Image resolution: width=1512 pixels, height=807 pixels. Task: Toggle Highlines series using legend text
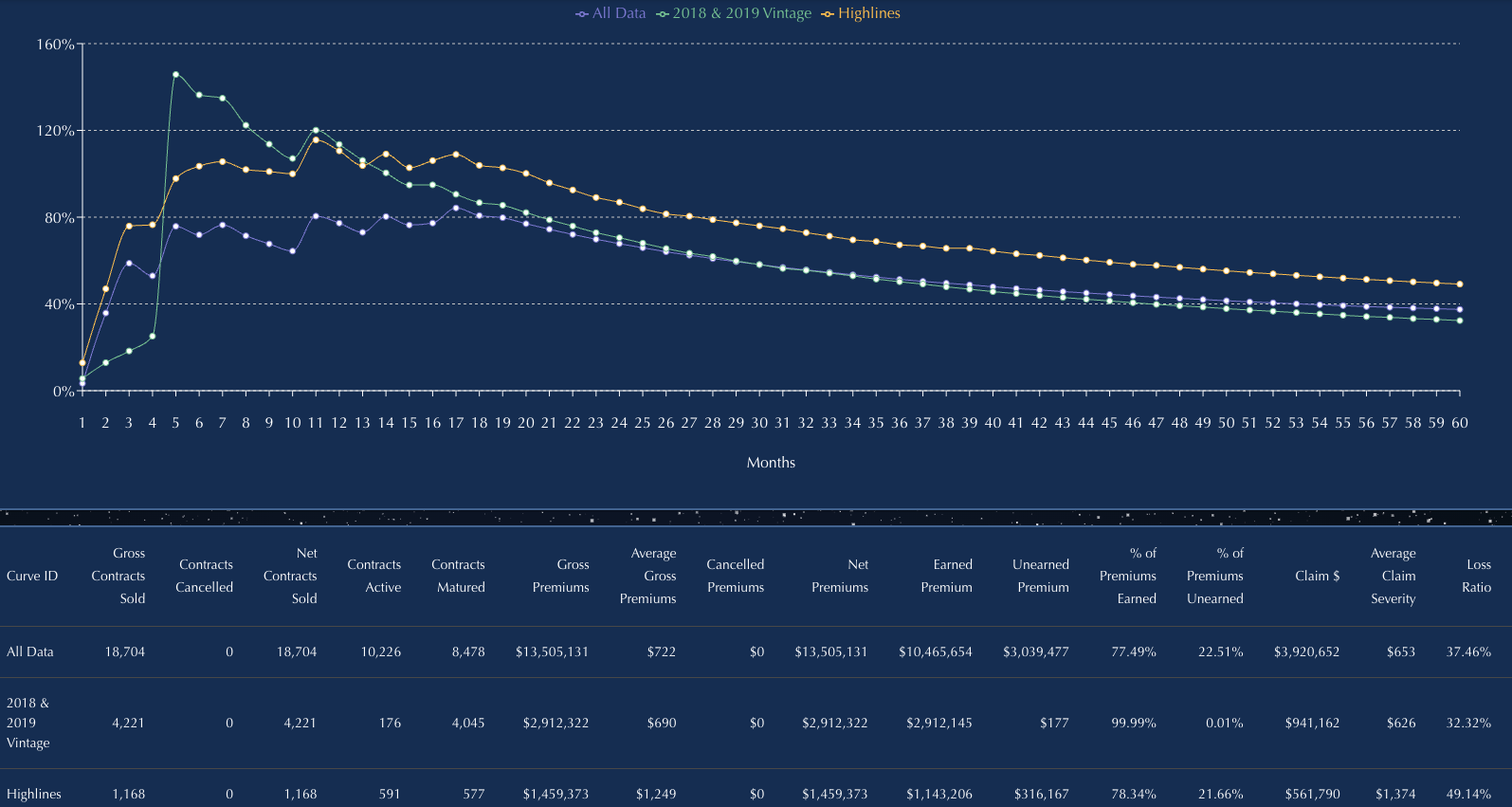[x=868, y=13]
